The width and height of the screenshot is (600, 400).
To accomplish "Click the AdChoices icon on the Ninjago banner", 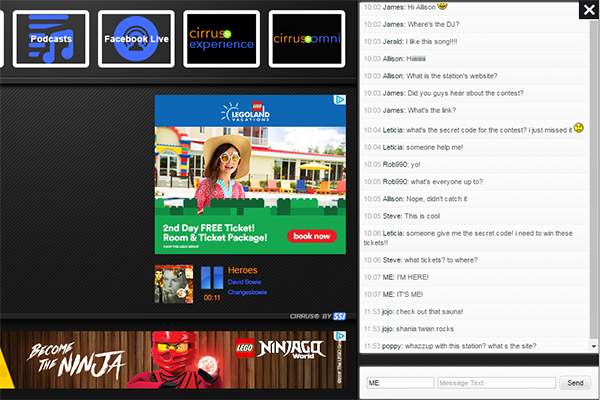I will point(339,336).
